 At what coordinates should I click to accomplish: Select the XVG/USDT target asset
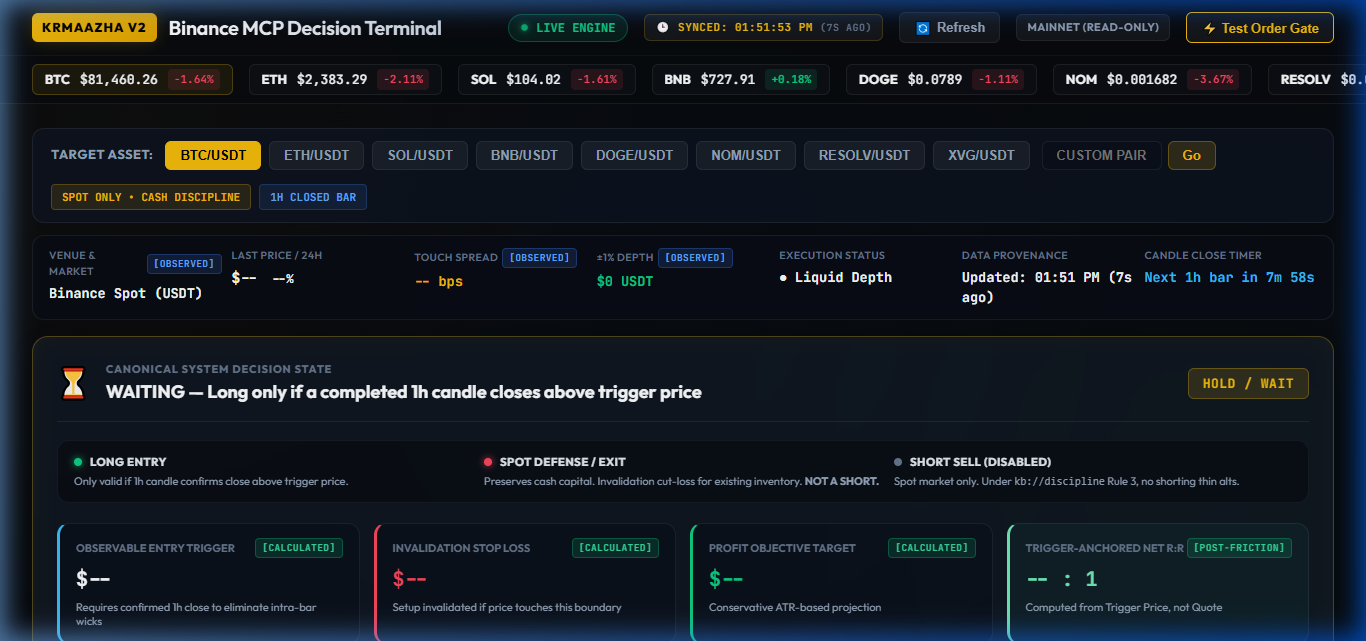982,155
